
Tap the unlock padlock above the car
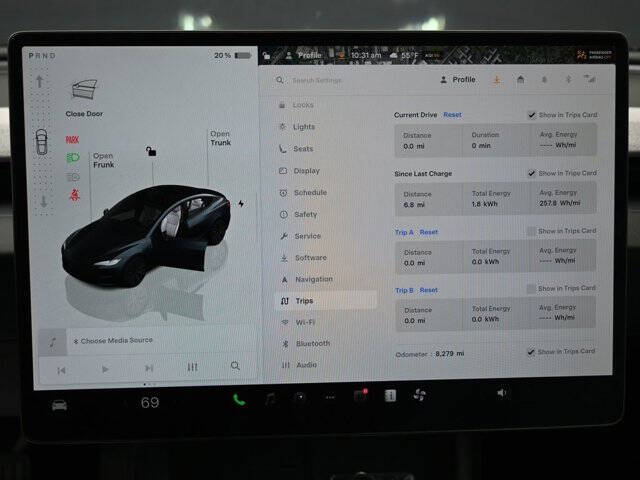point(151,151)
